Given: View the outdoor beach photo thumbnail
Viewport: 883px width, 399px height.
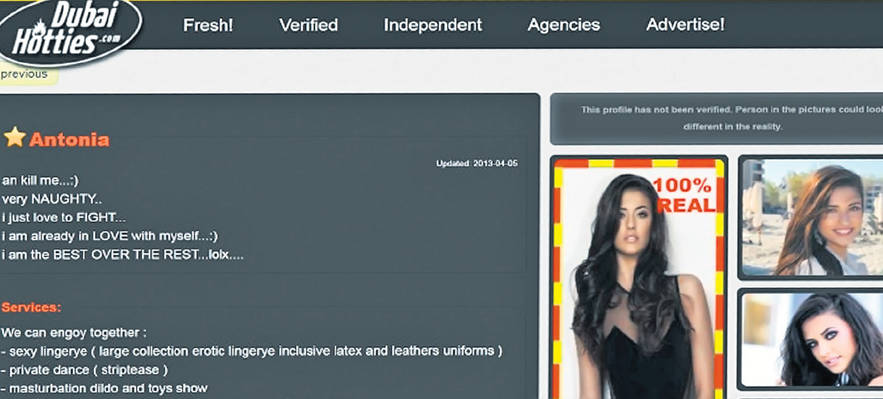Looking at the screenshot, I should [811, 217].
